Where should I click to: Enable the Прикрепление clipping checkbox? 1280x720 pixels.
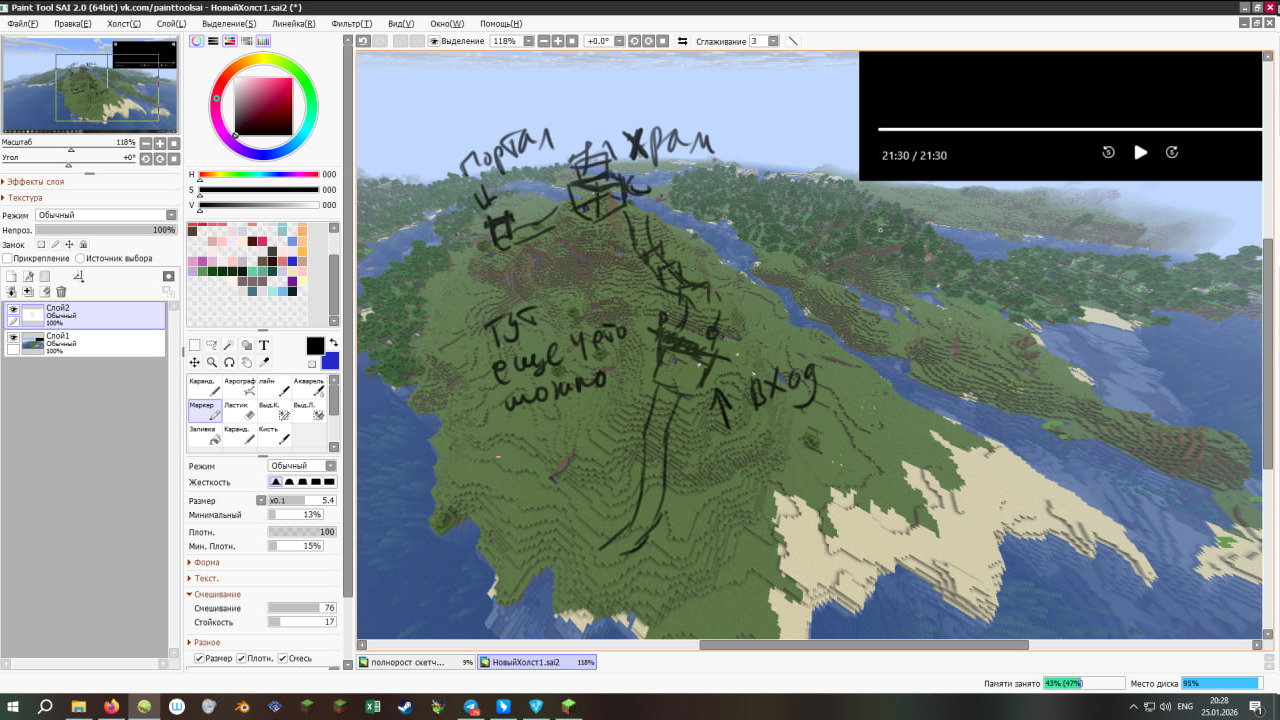8,258
